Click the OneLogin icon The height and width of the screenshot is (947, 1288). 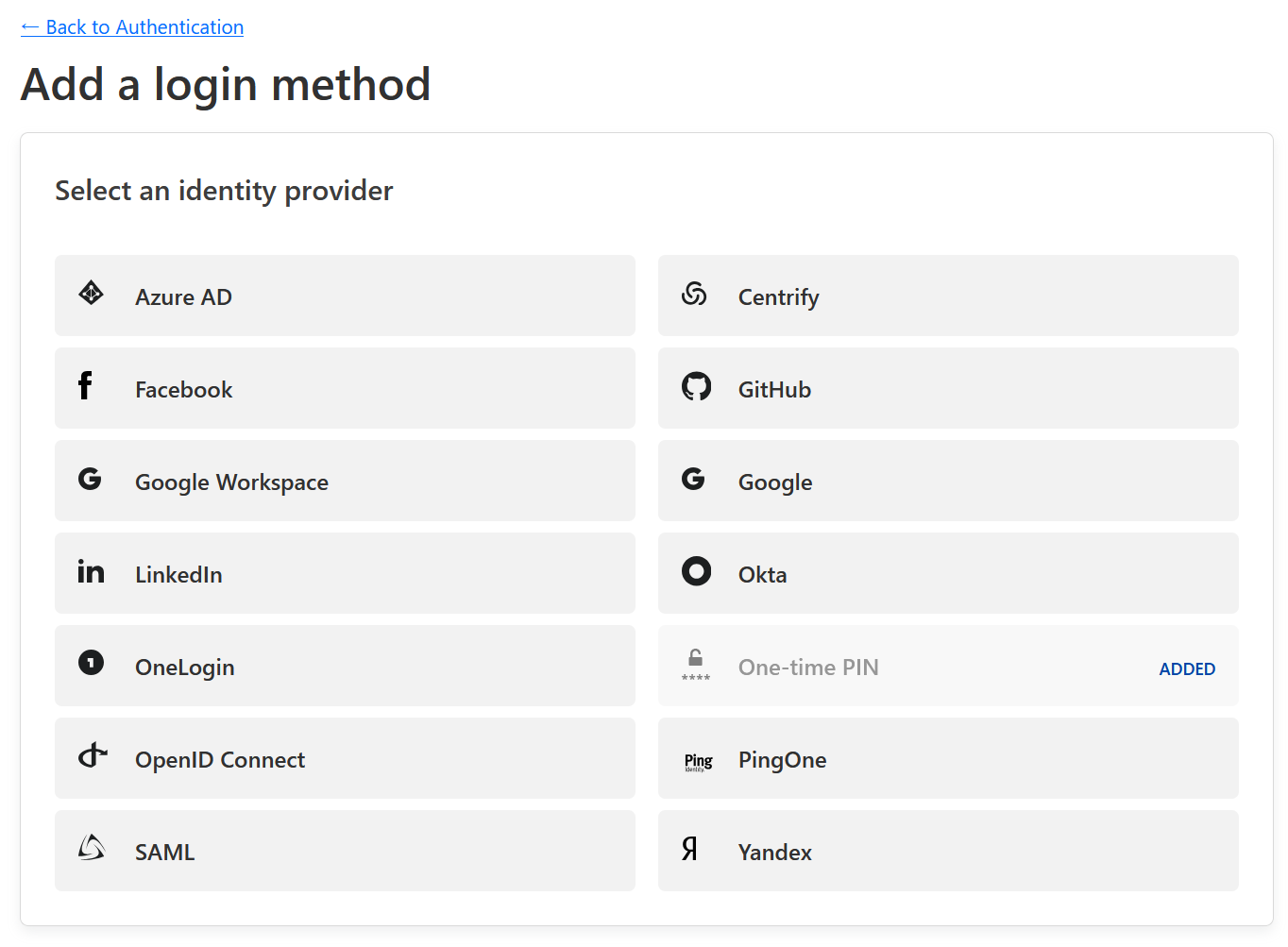(x=91, y=663)
